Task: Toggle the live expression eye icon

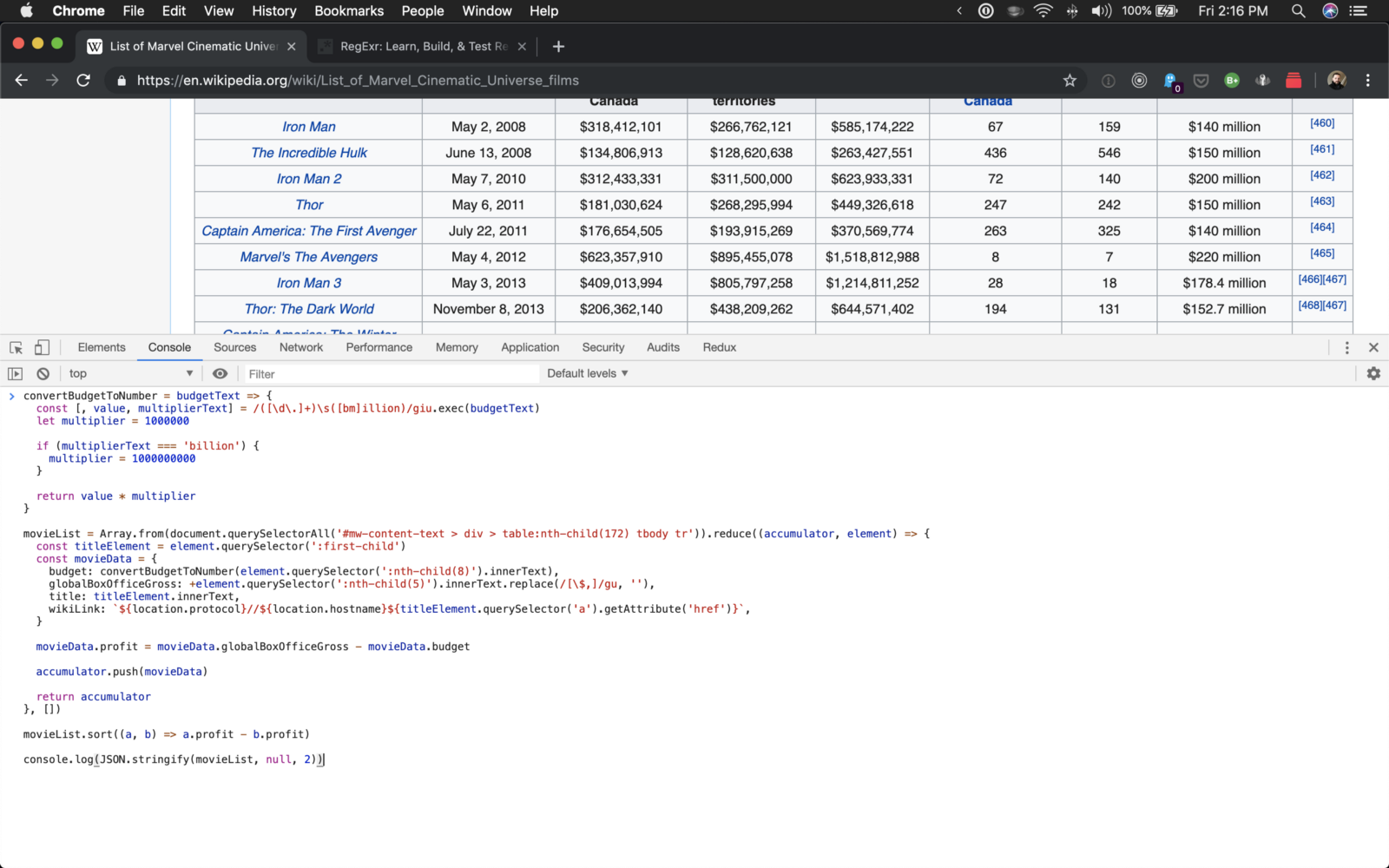Action: (x=220, y=373)
